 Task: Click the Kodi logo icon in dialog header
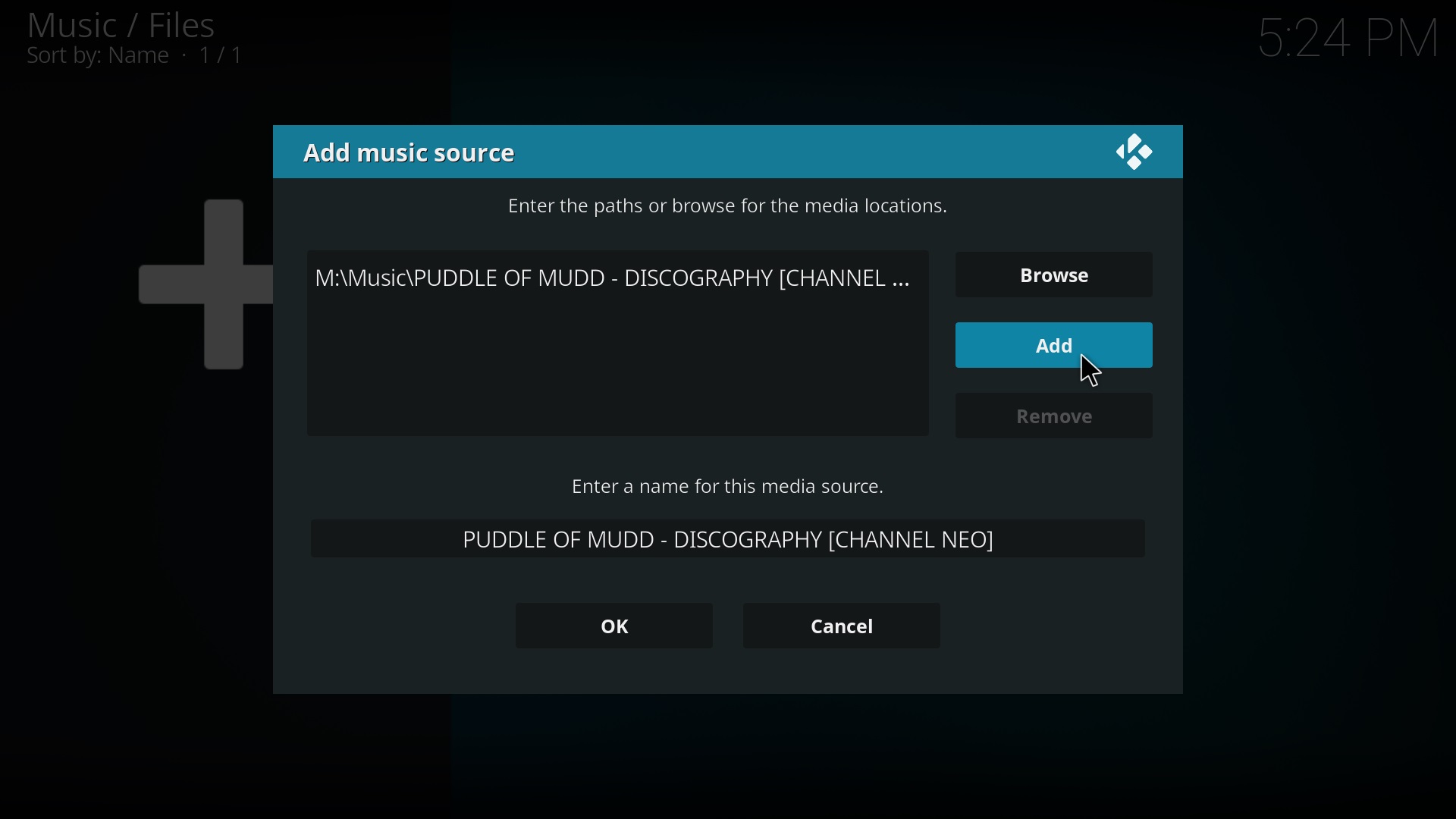(x=1134, y=152)
